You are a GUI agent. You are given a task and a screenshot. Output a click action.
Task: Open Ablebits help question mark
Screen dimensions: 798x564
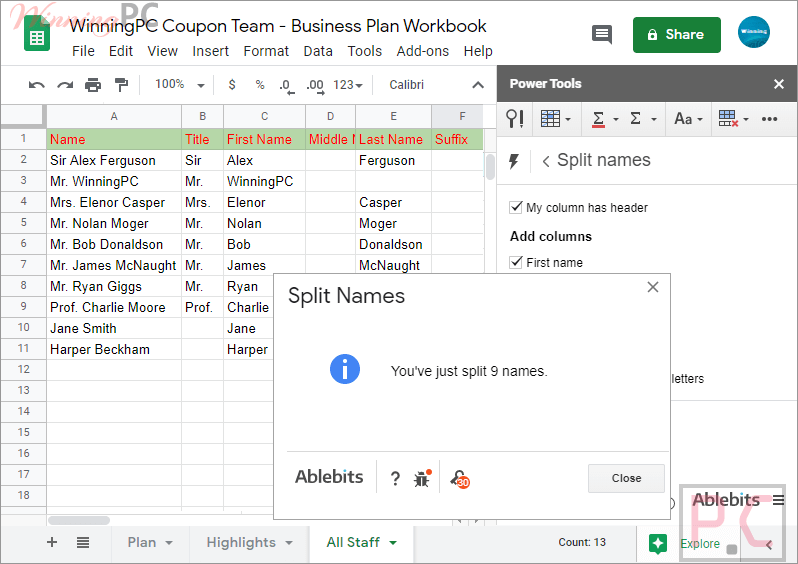[395, 478]
